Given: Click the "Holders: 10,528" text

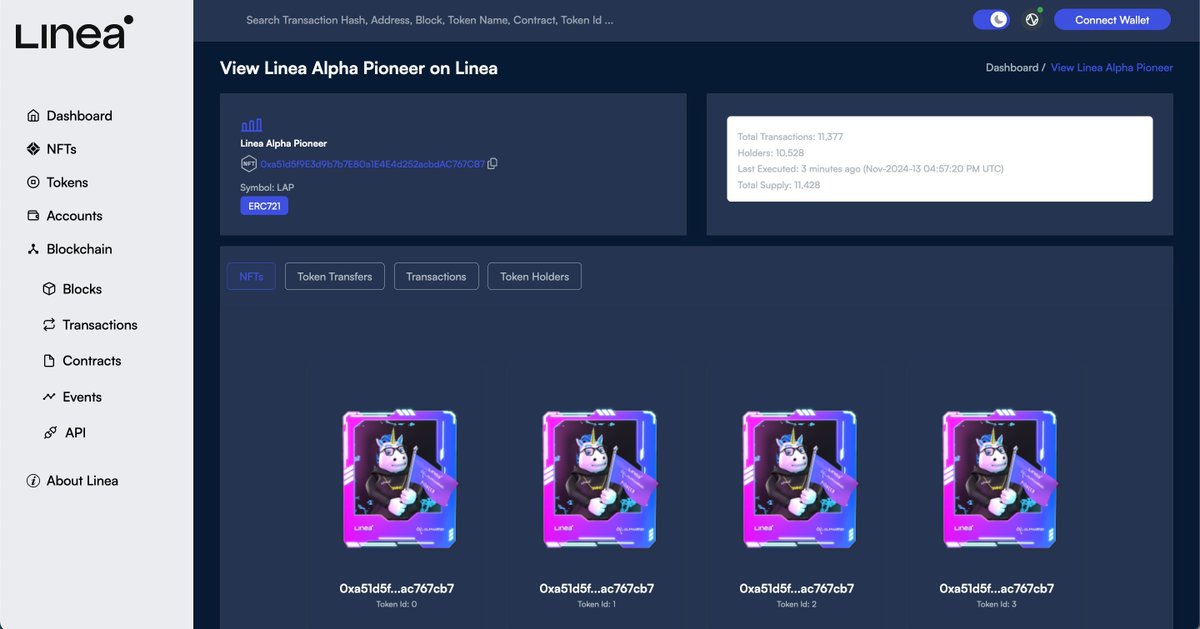Looking at the screenshot, I should (x=771, y=153).
